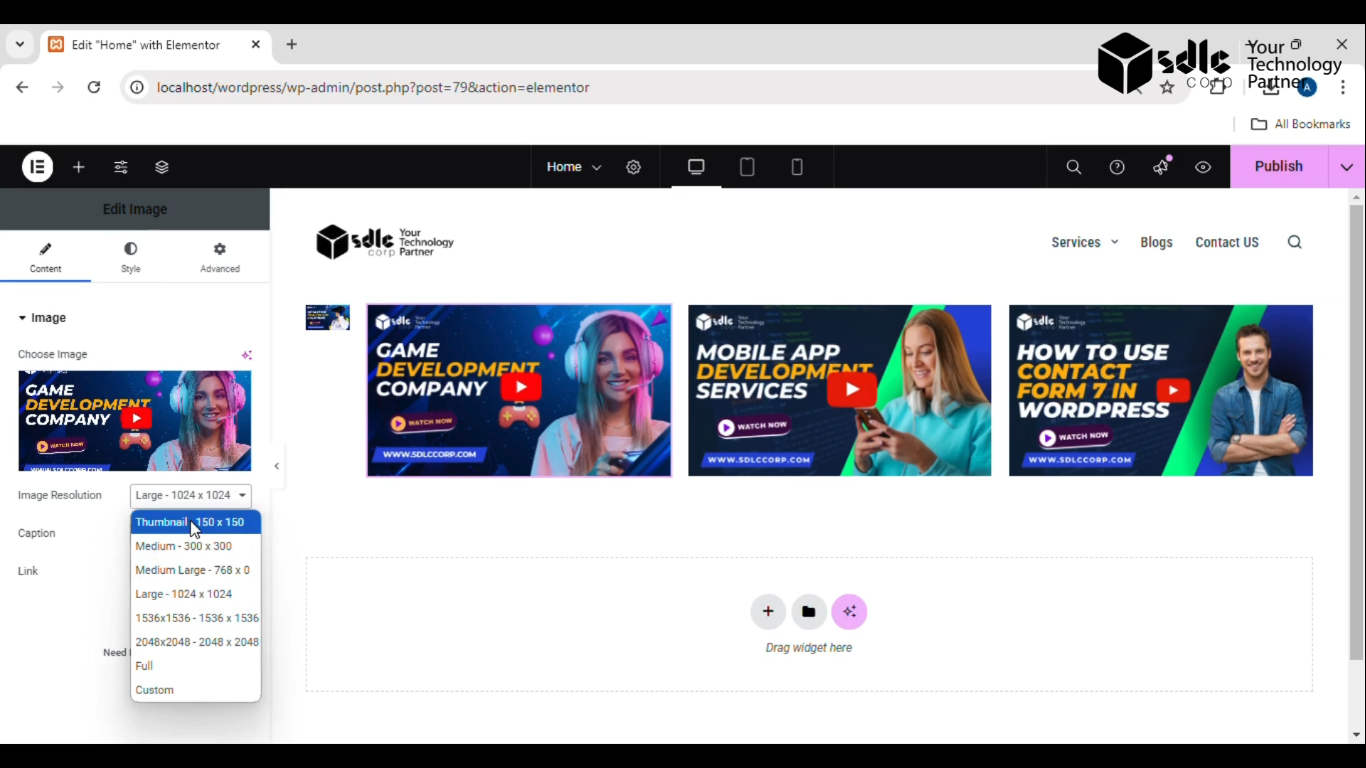1366x768 pixels.
Task: Click the AI sparkle next to Choose Image
Action: 246,355
